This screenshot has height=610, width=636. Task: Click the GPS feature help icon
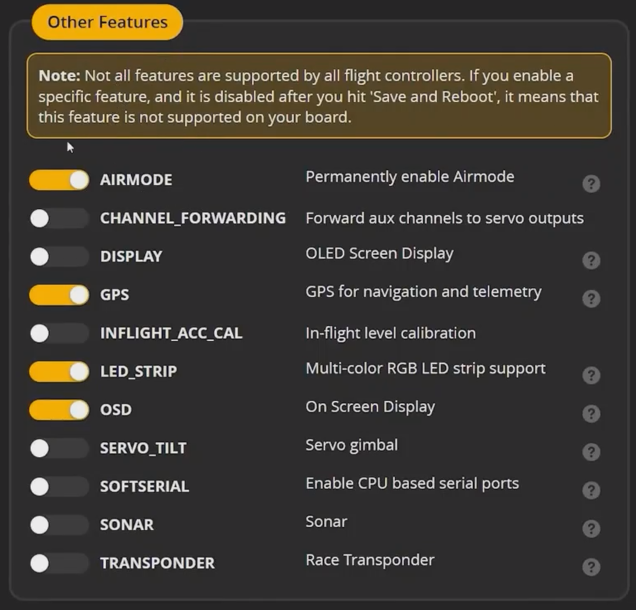(591, 298)
